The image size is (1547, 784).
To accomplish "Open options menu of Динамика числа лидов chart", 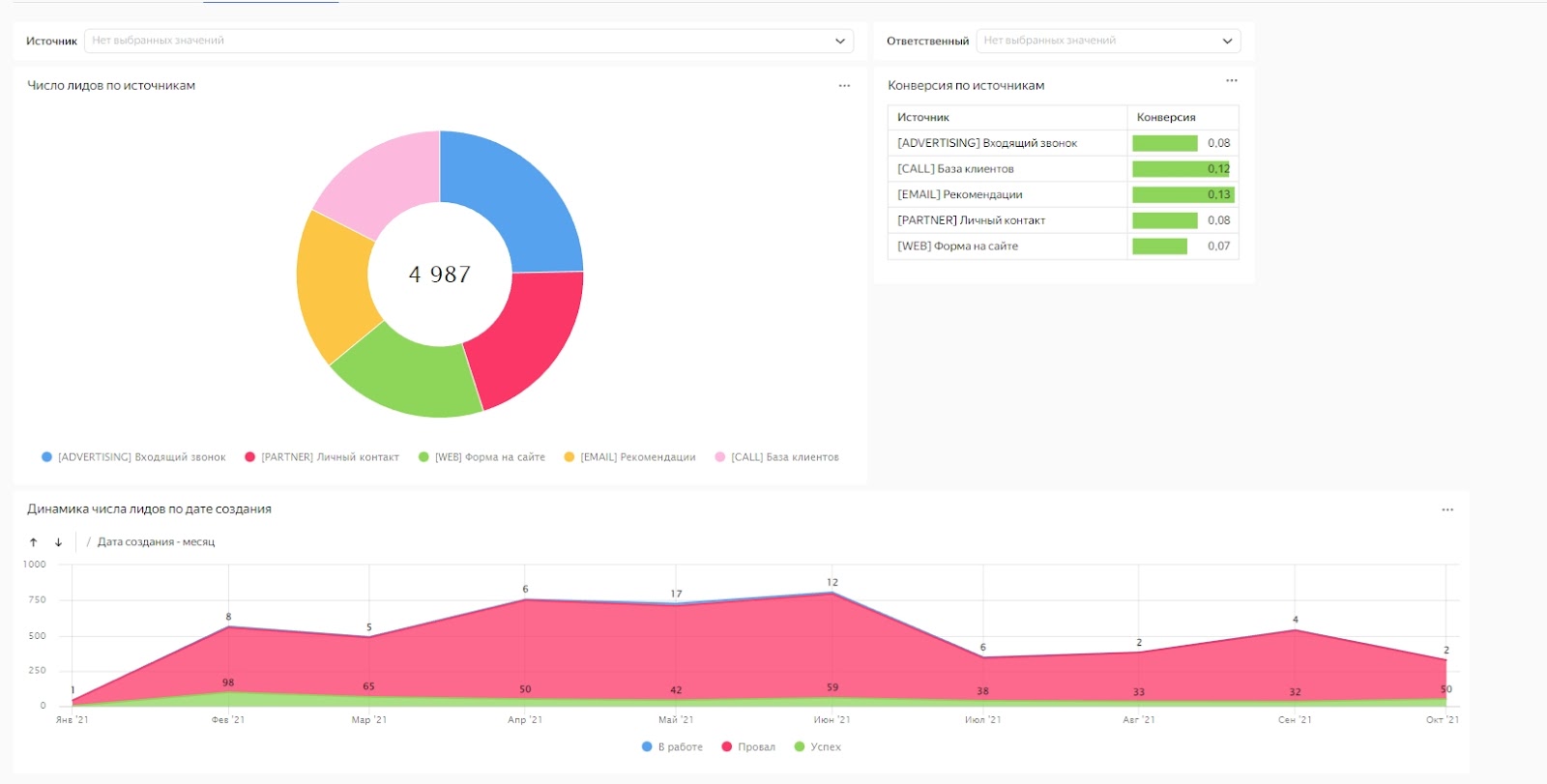I will 1447,509.
